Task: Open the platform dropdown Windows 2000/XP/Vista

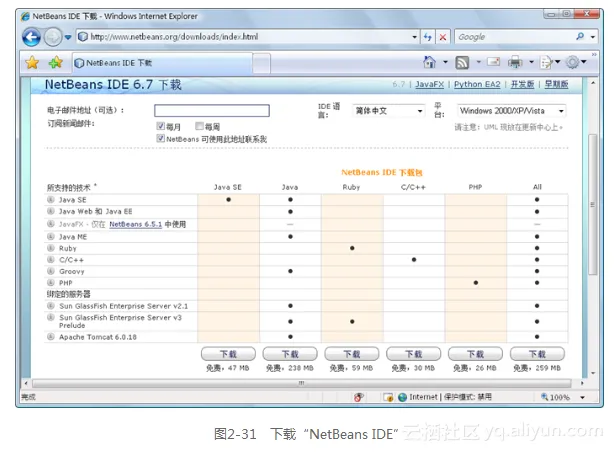Action: (x=512, y=111)
